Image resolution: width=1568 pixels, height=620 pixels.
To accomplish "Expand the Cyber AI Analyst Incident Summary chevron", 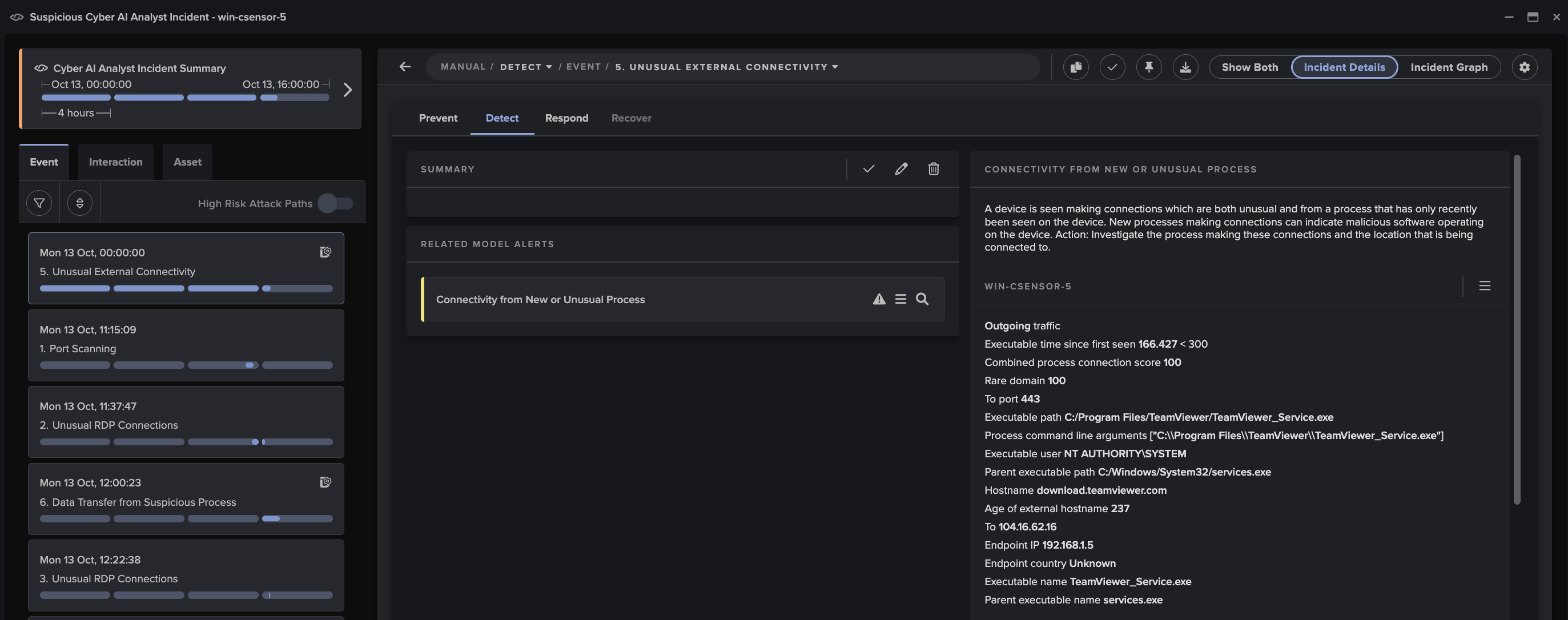I will (348, 90).
